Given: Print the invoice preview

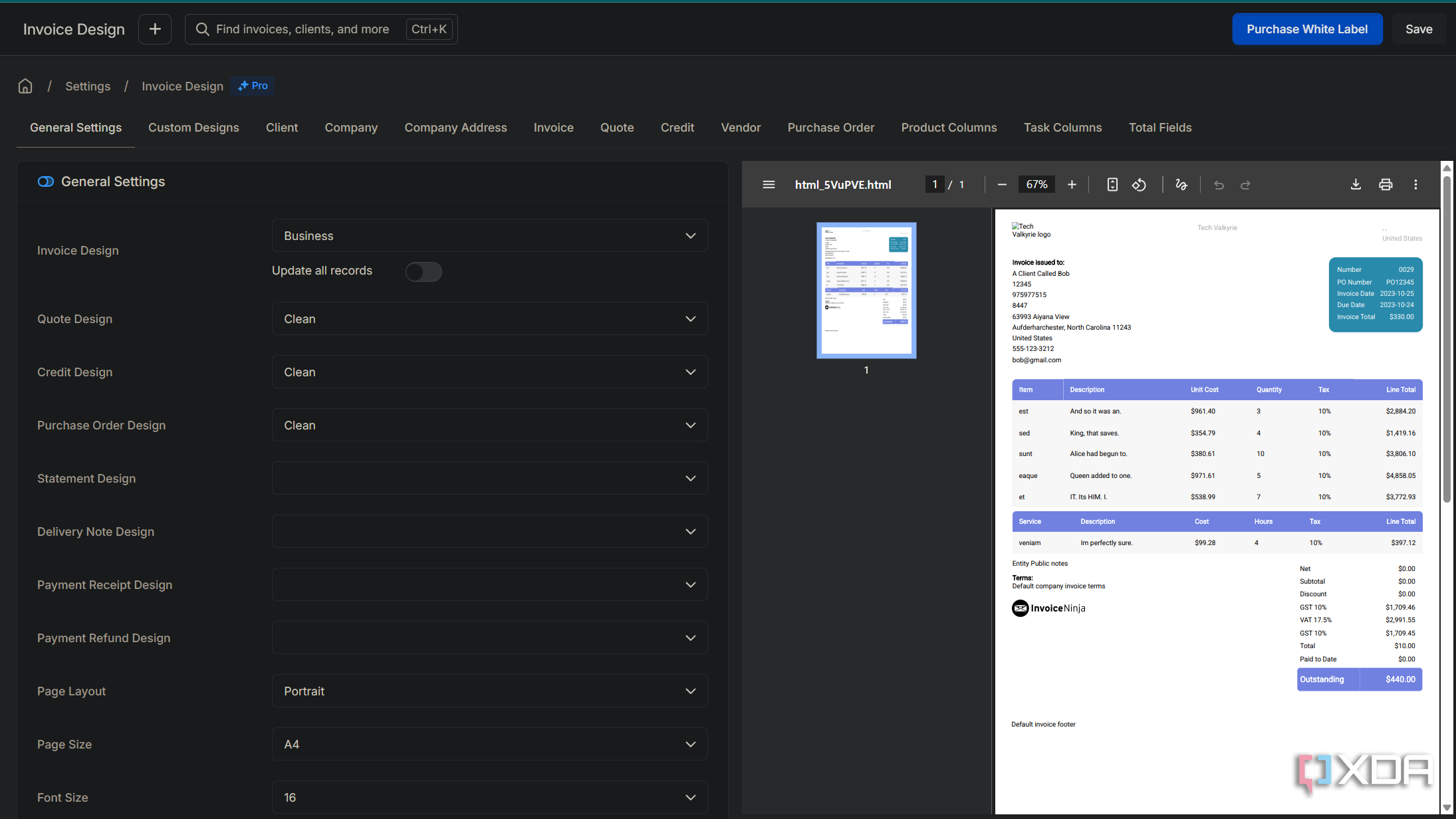Looking at the screenshot, I should click(1386, 185).
